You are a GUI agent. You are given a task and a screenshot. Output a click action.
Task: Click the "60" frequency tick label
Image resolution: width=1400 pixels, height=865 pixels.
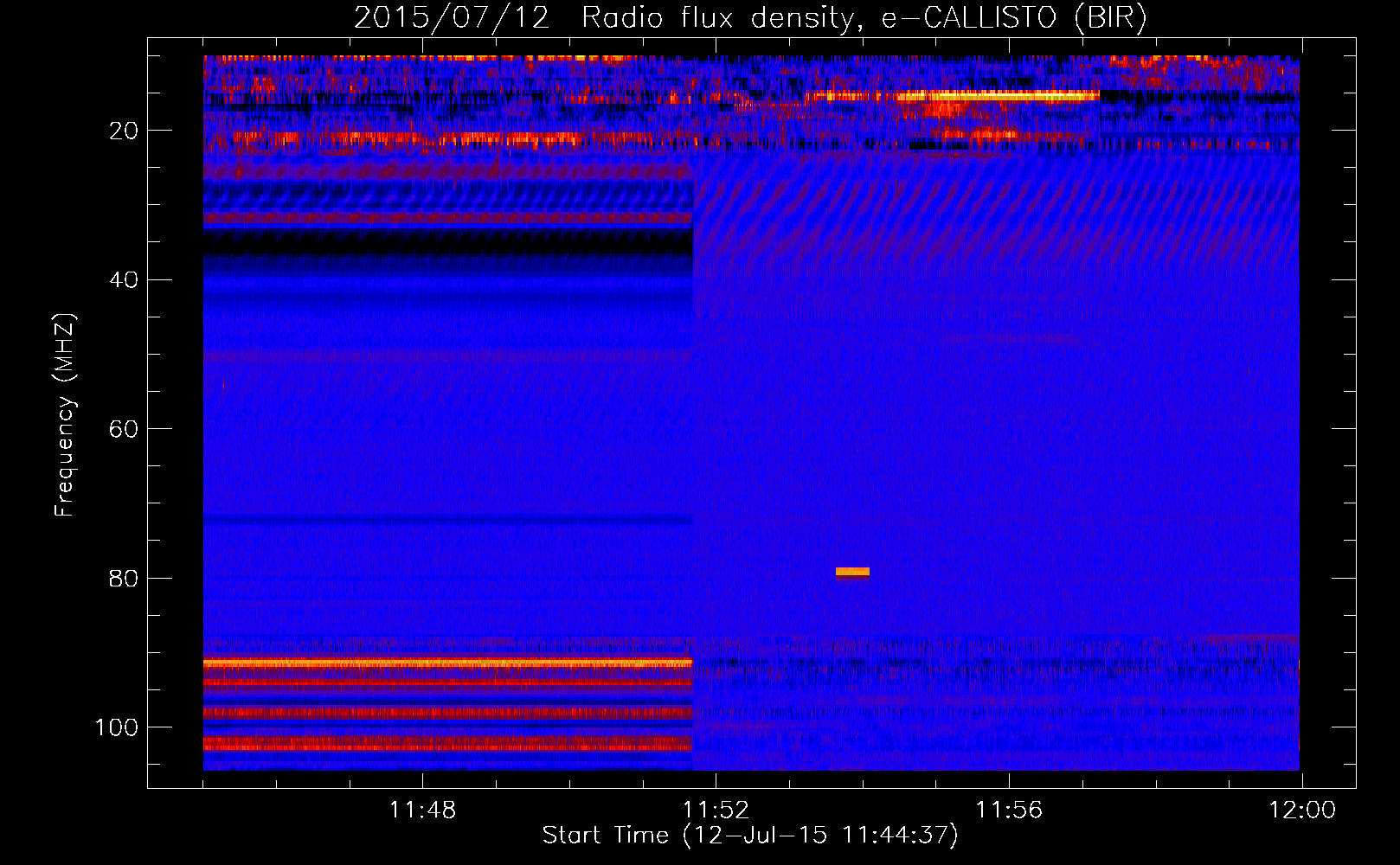[x=124, y=429]
